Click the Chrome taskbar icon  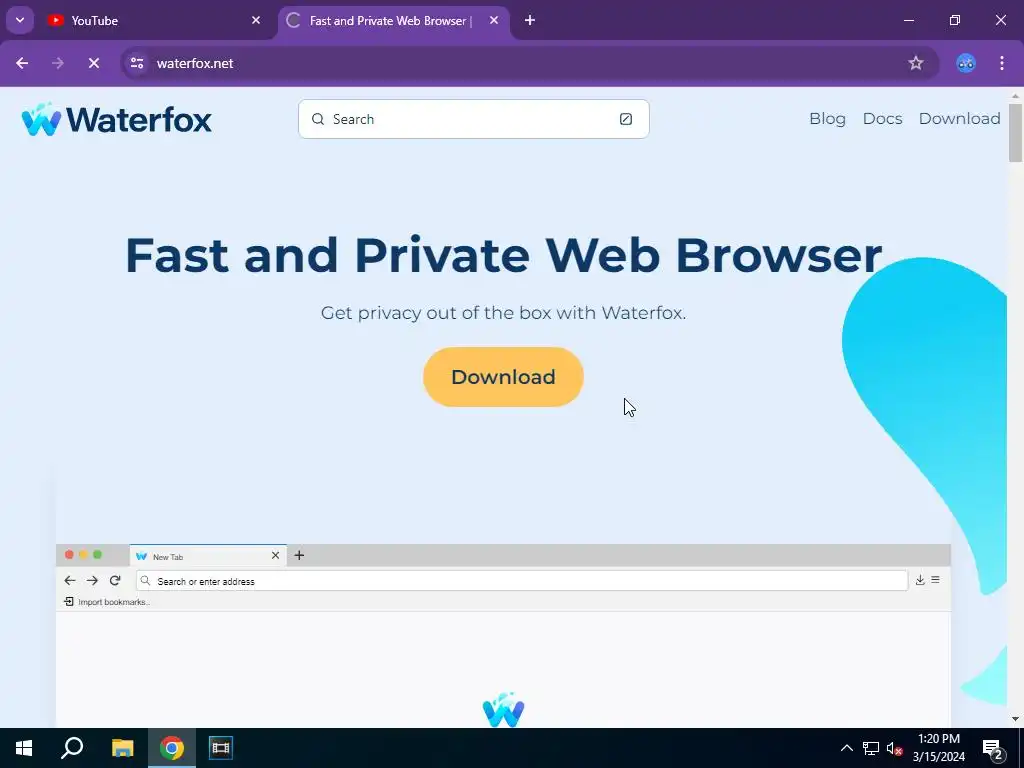(172, 748)
